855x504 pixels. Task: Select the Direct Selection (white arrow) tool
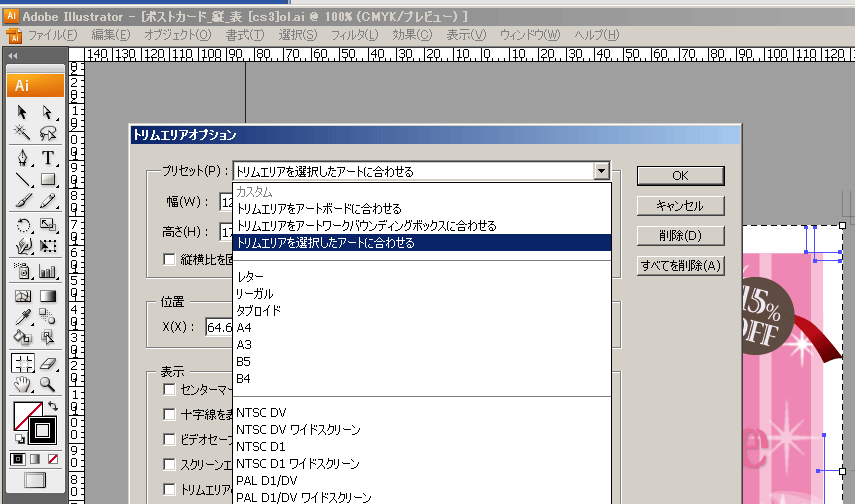coord(48,112)
